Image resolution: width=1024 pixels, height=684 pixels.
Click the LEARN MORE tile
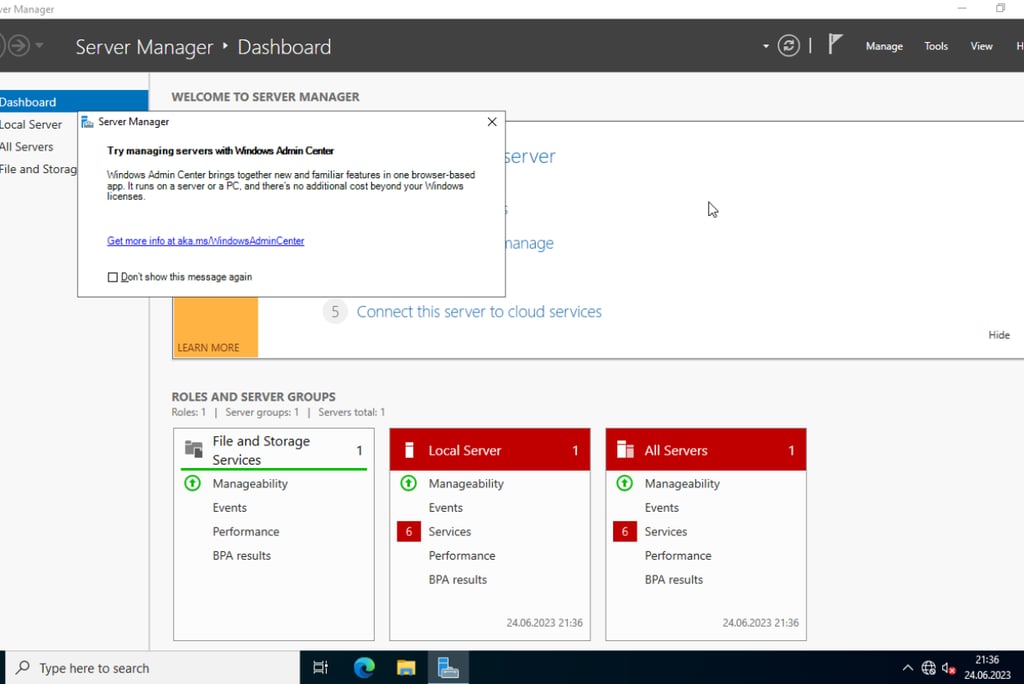[x=216, y=327]
